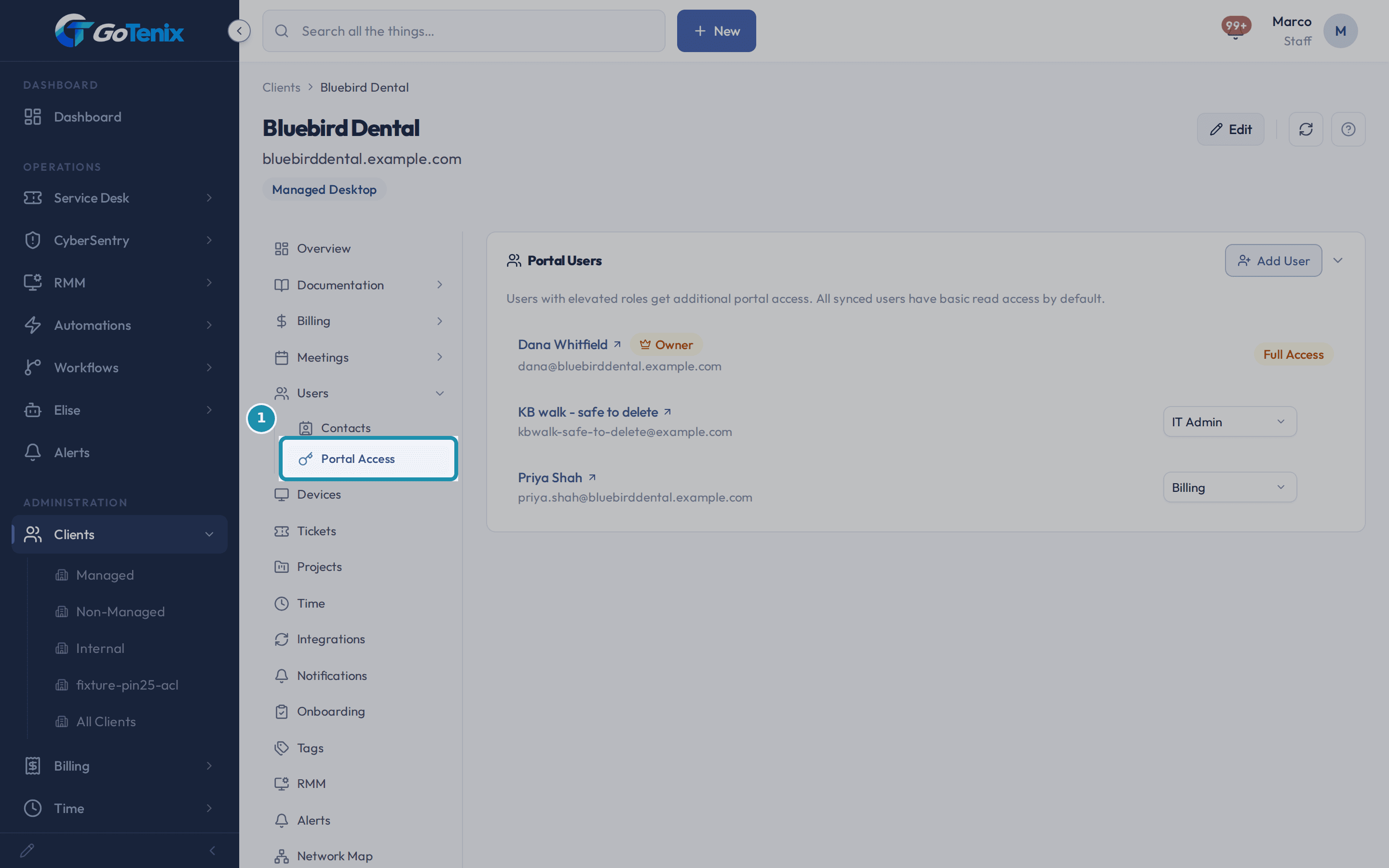Viewport: 1389px width, 868px height.
Task: Open the IT Admin role dropdown
Action: [1229, 422]
